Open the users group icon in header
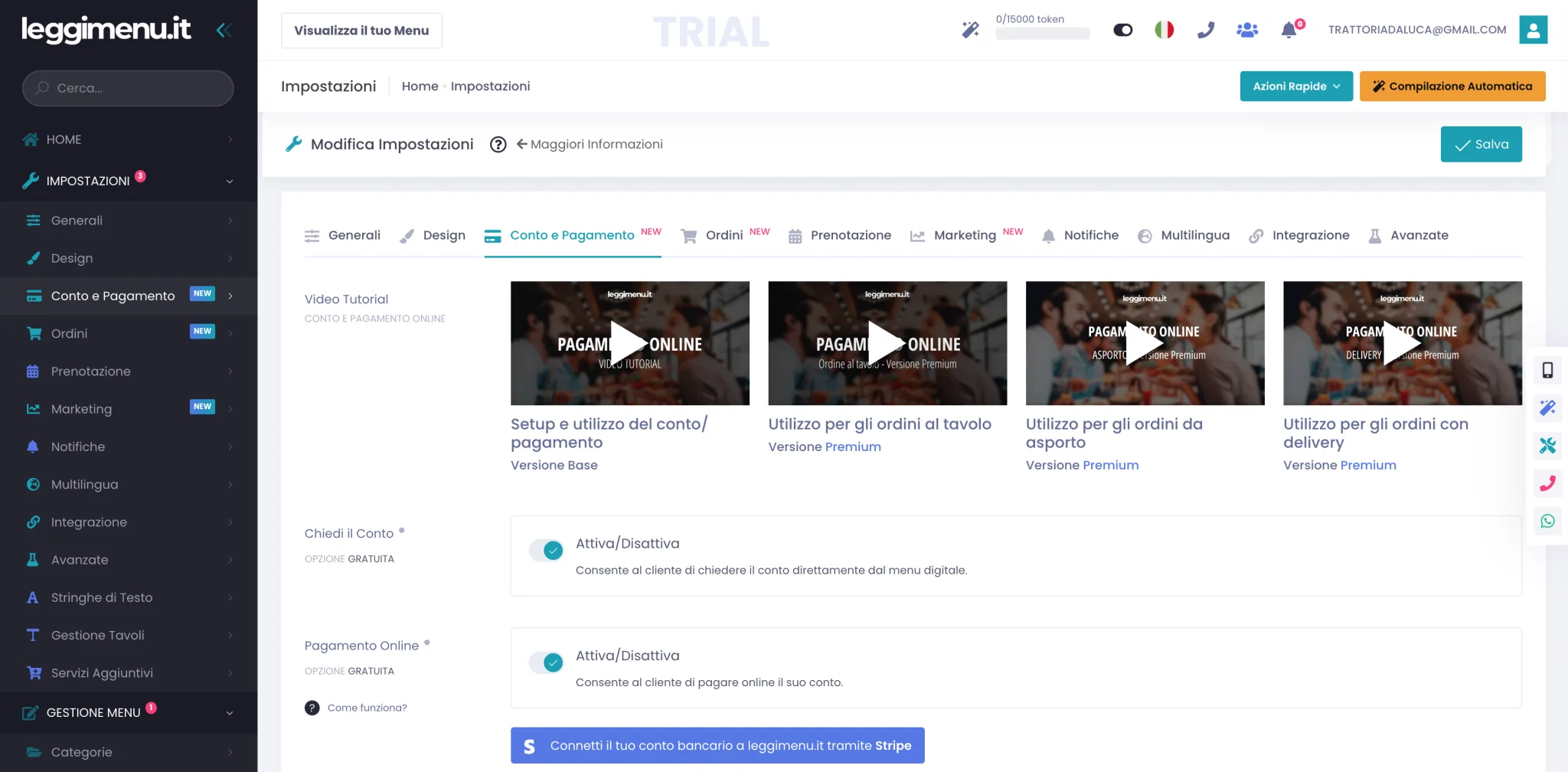The image size is (1568, 772). coord(1247,30)
